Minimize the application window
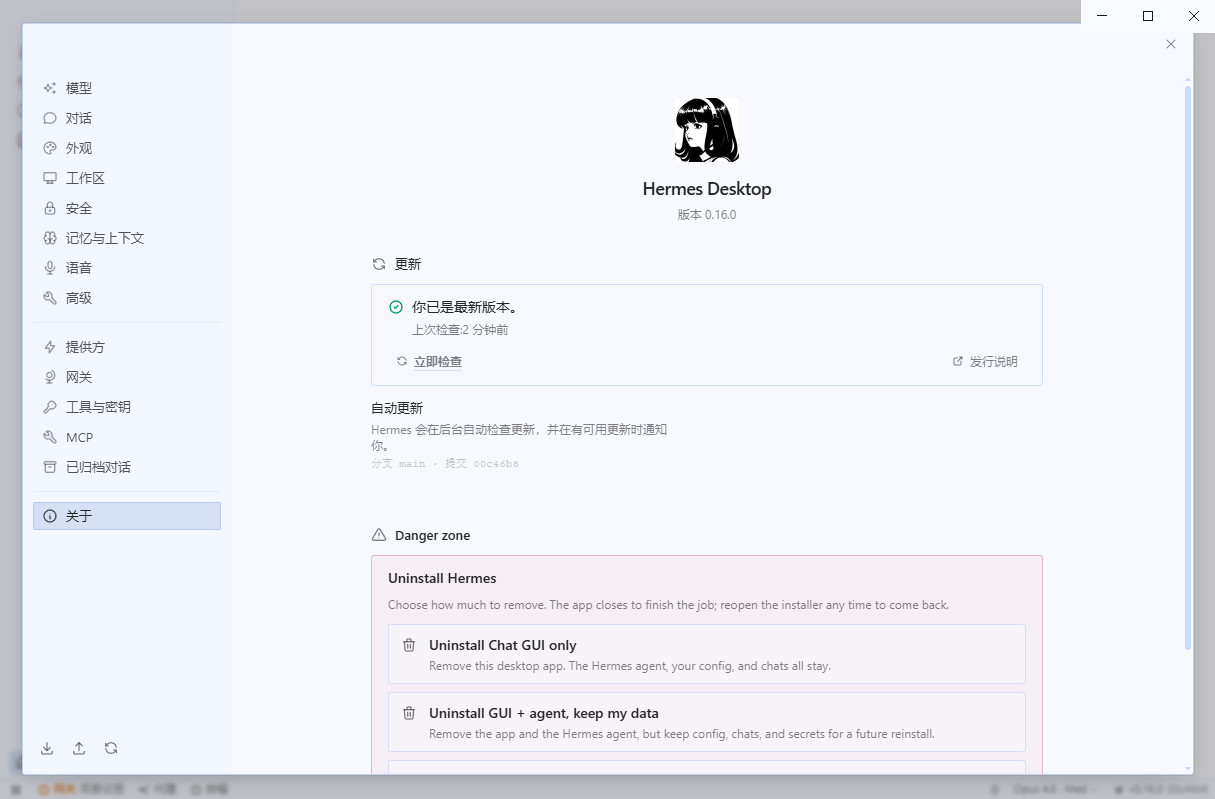Image resolution: width=1215 pixels, height=799 pixels. coord(1102,16)
